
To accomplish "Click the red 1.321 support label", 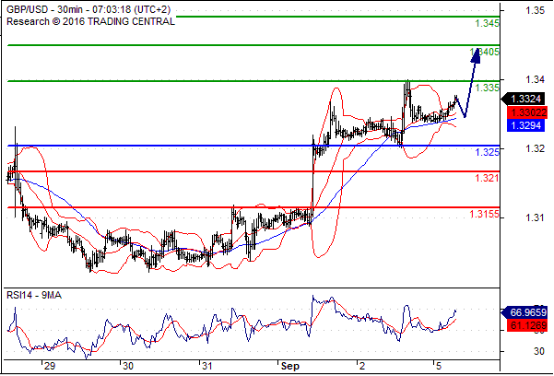I will [487, 178].
